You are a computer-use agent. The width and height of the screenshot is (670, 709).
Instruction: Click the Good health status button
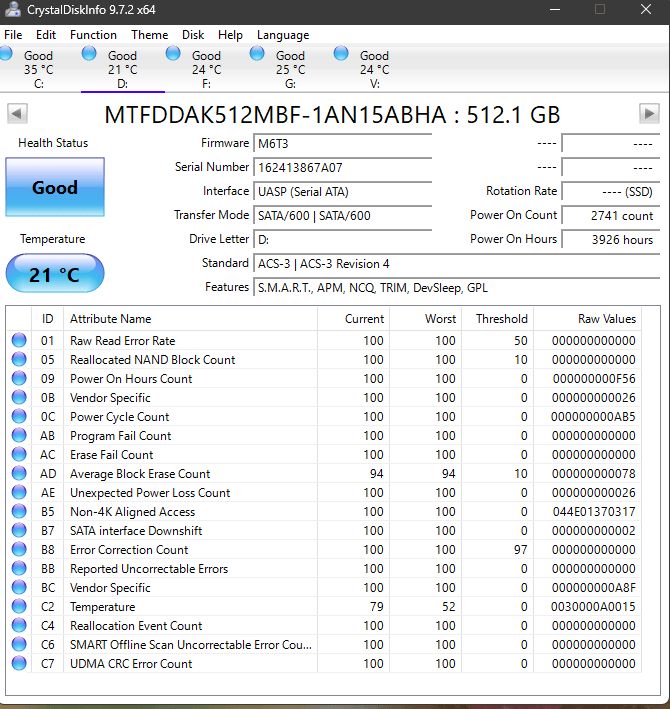55,187
